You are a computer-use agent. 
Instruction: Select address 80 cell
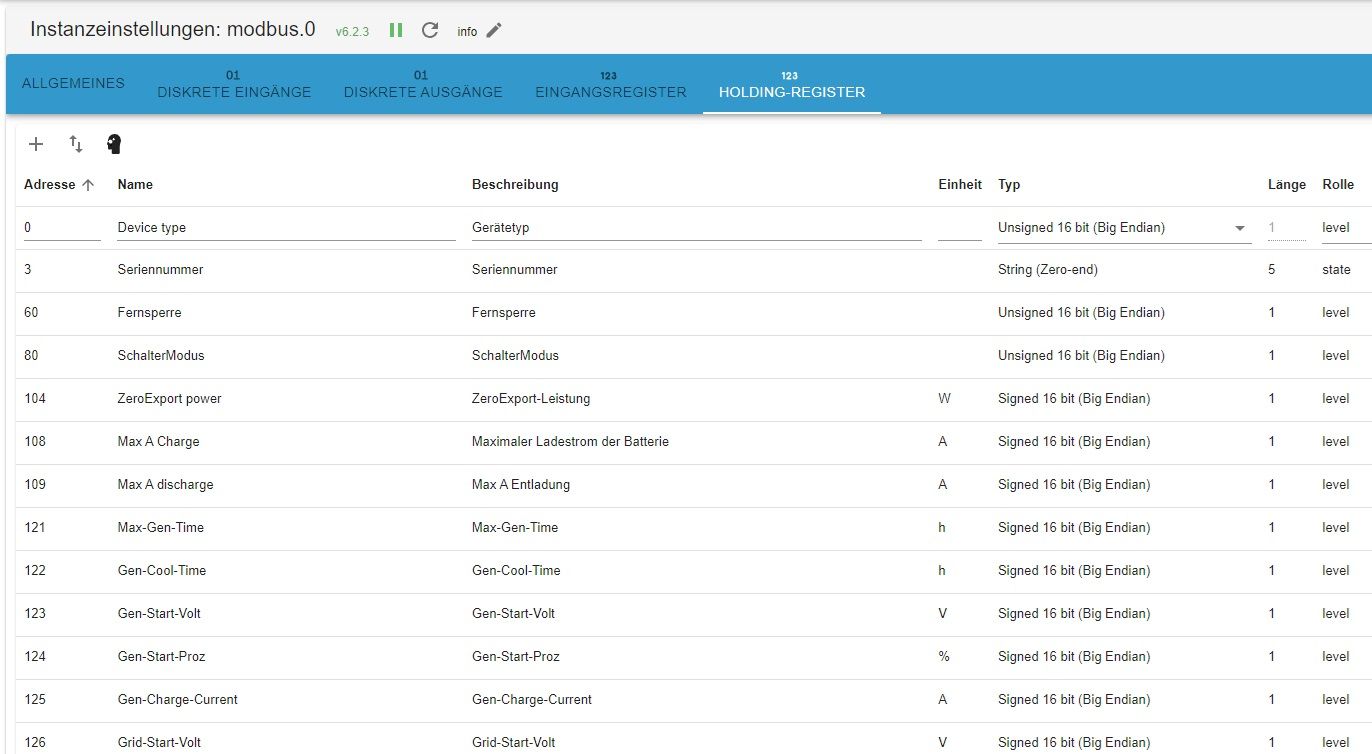point(31,356)
